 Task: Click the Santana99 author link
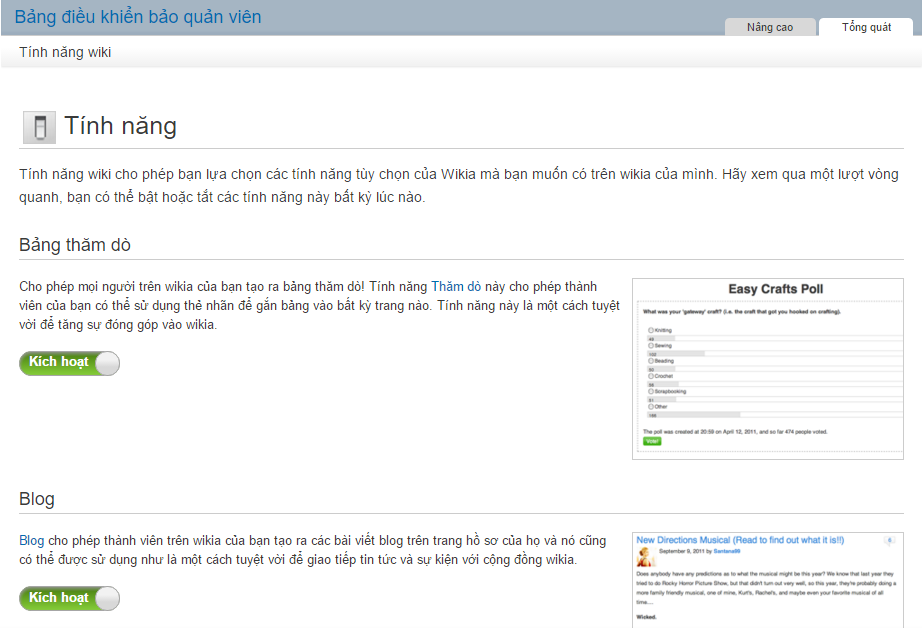click(x=726, y=551)
